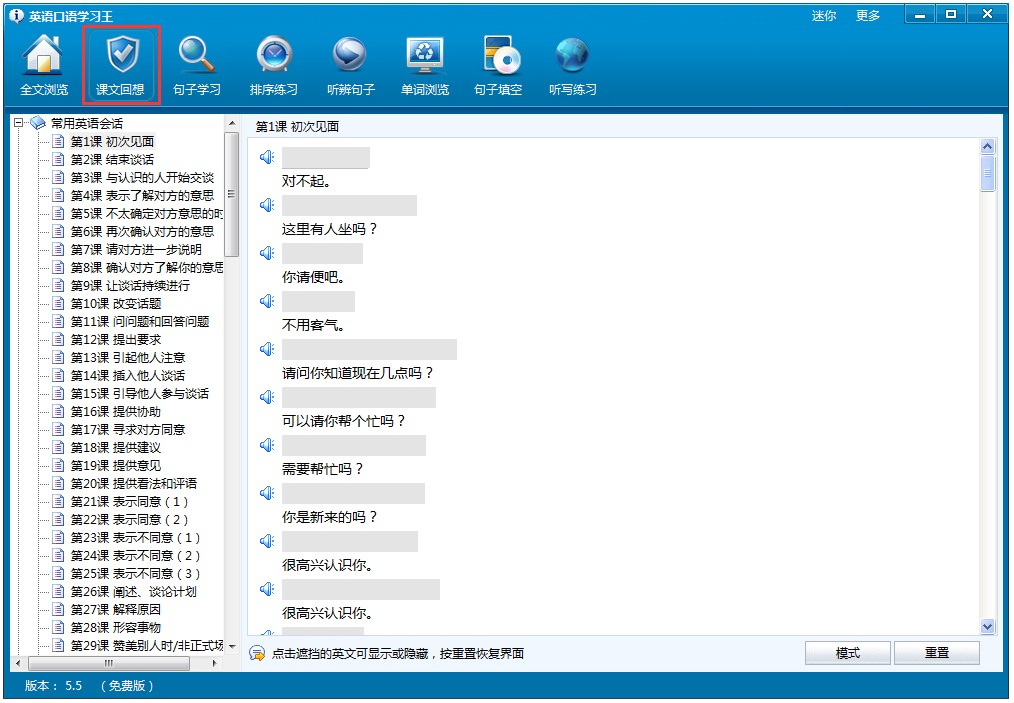Select lesson 第27课 解释原因

(x=116, y=609)
